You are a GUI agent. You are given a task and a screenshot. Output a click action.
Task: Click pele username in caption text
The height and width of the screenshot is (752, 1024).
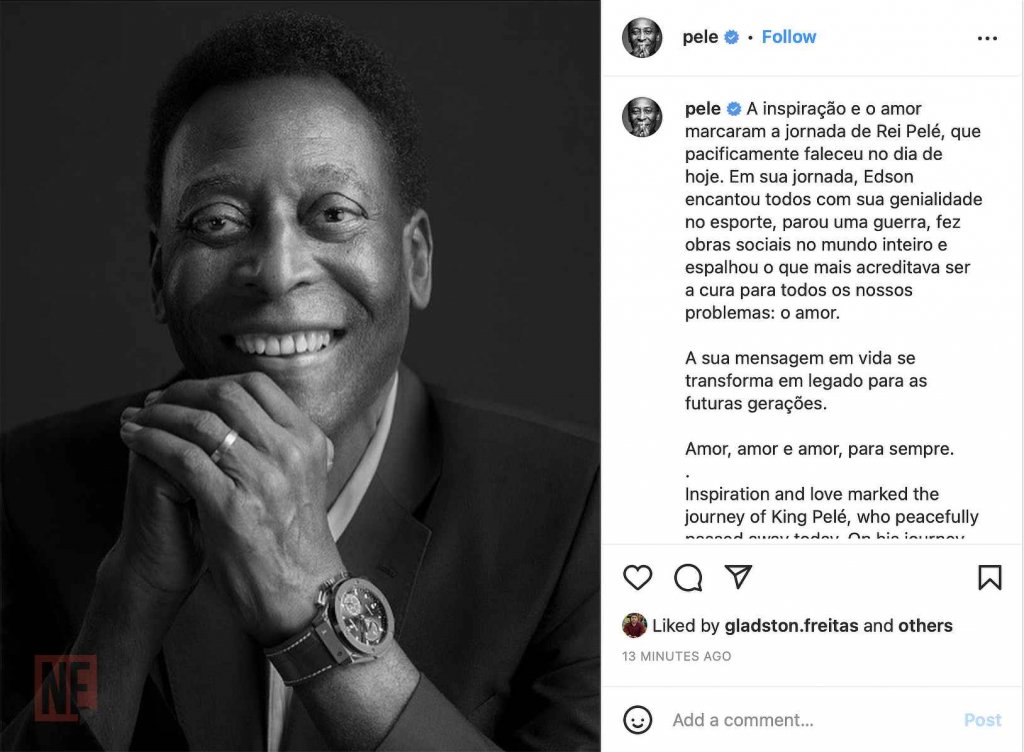click(703, 108)
